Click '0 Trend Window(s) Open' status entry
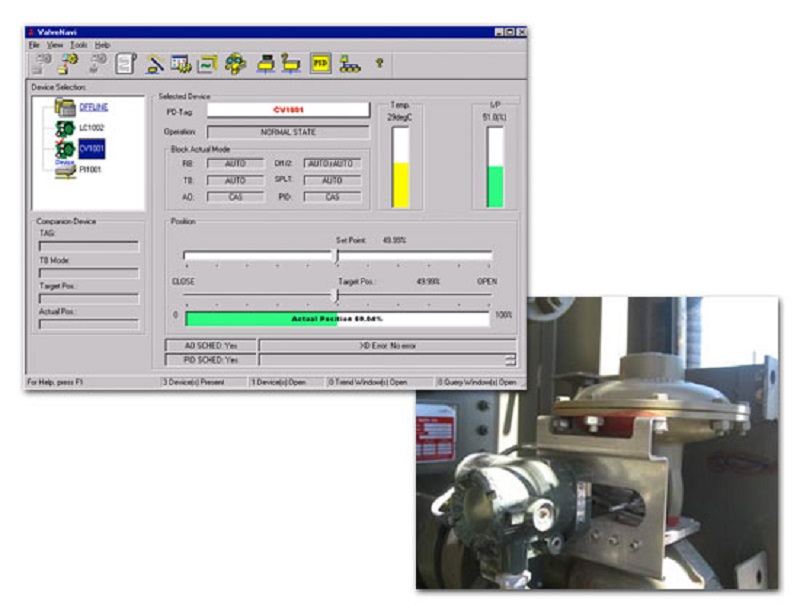The image size is (800, 608). pyautogui.click(x=368, y=382)
